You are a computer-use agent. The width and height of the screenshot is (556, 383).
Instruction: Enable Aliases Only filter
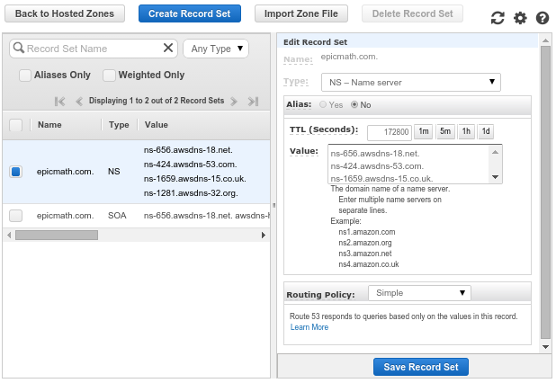[25, 75]
